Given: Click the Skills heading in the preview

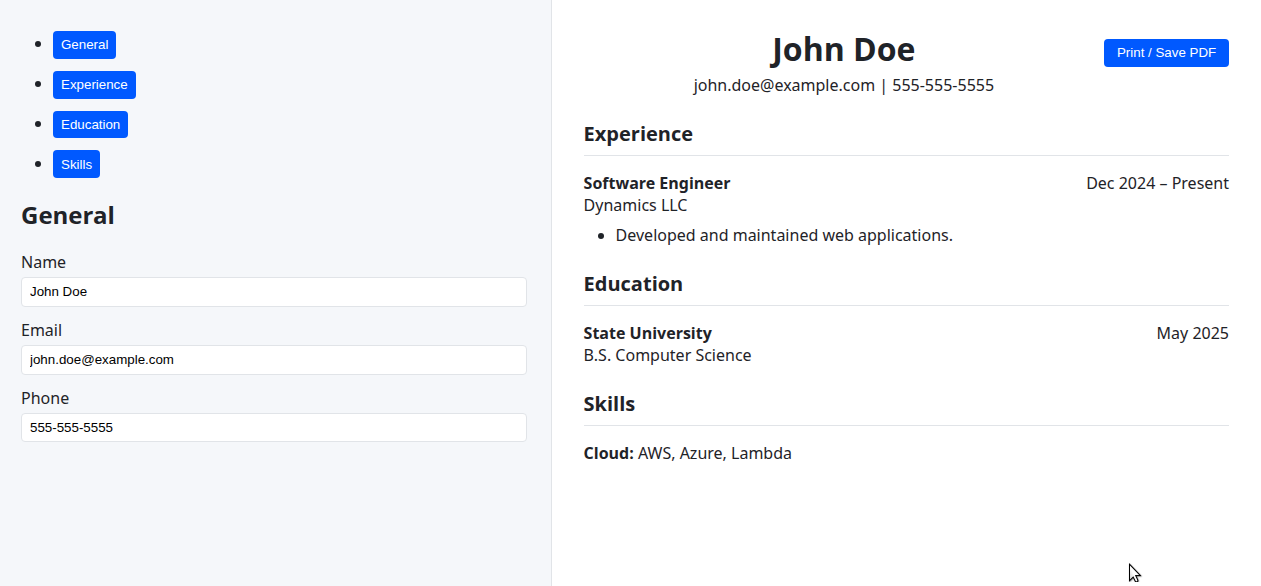Looking at the screenshot, I should pyautogui.click(x=609, y=404).
